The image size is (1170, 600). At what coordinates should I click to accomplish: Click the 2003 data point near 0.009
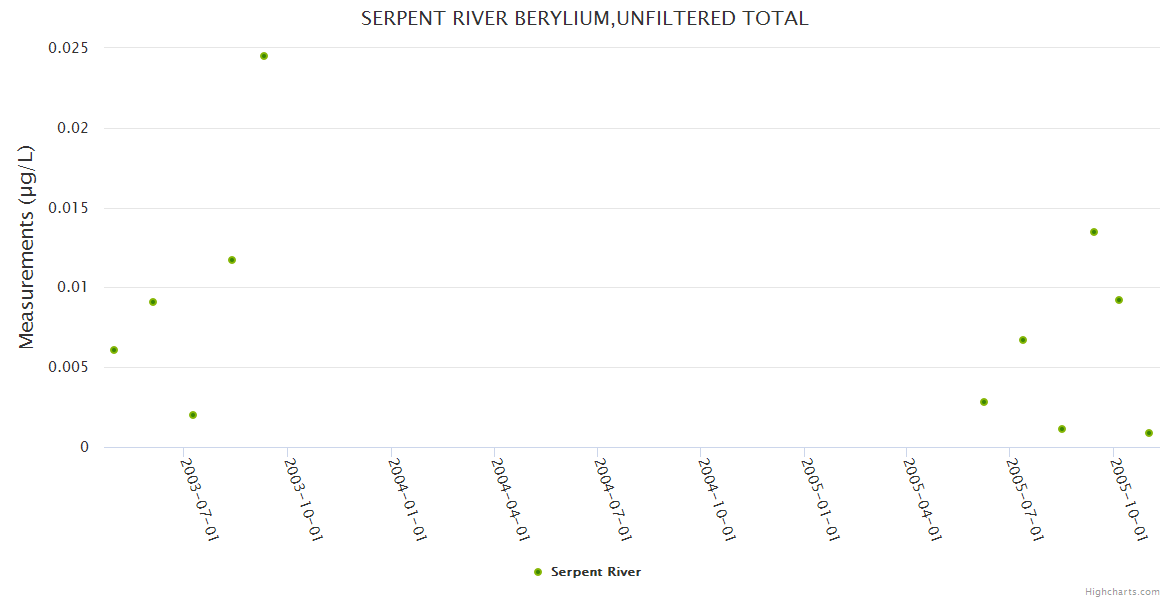(x=153, y=302)
